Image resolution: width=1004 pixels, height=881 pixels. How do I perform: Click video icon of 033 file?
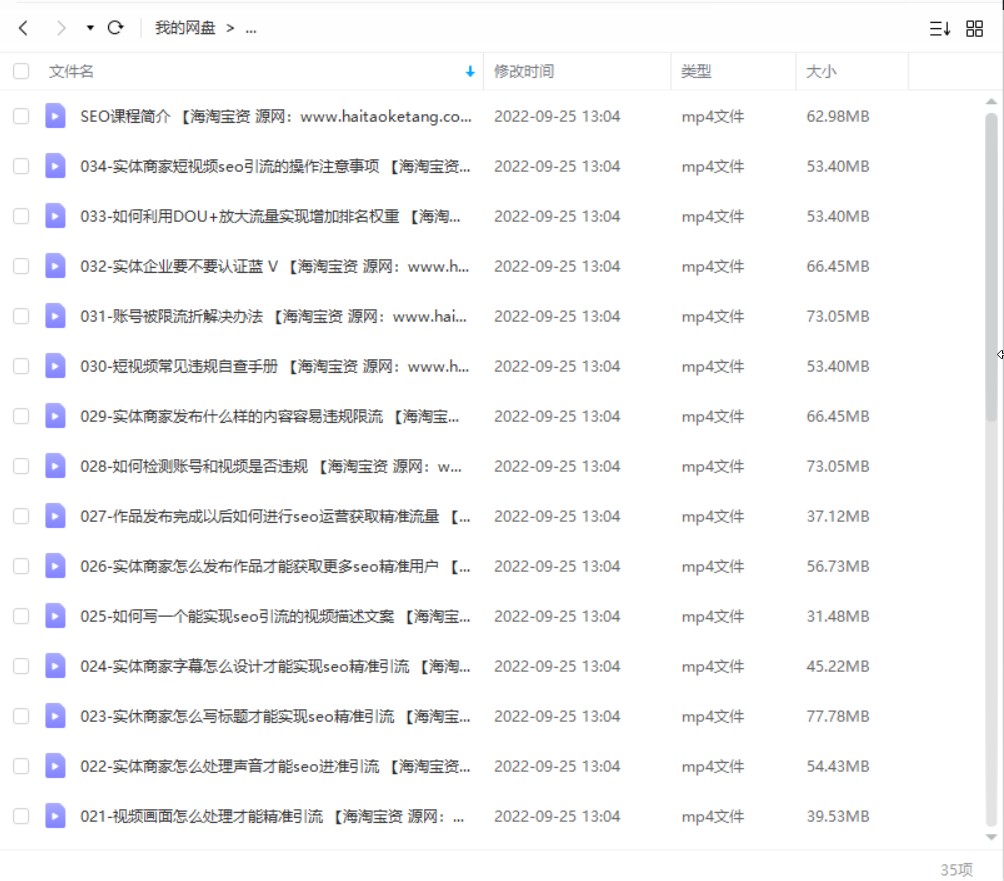click(55, 216)
